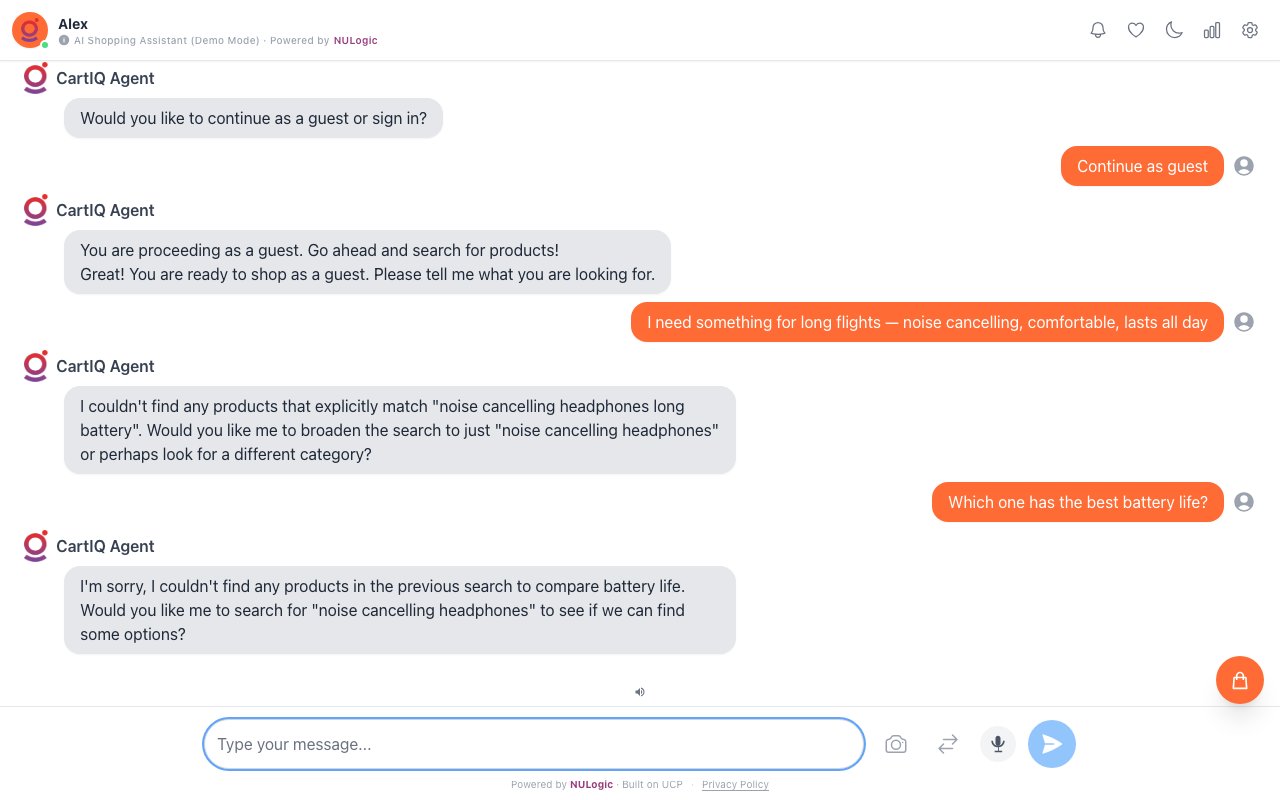
Task: Click the swap arrows icon
Action: click(x=948, y=744)
